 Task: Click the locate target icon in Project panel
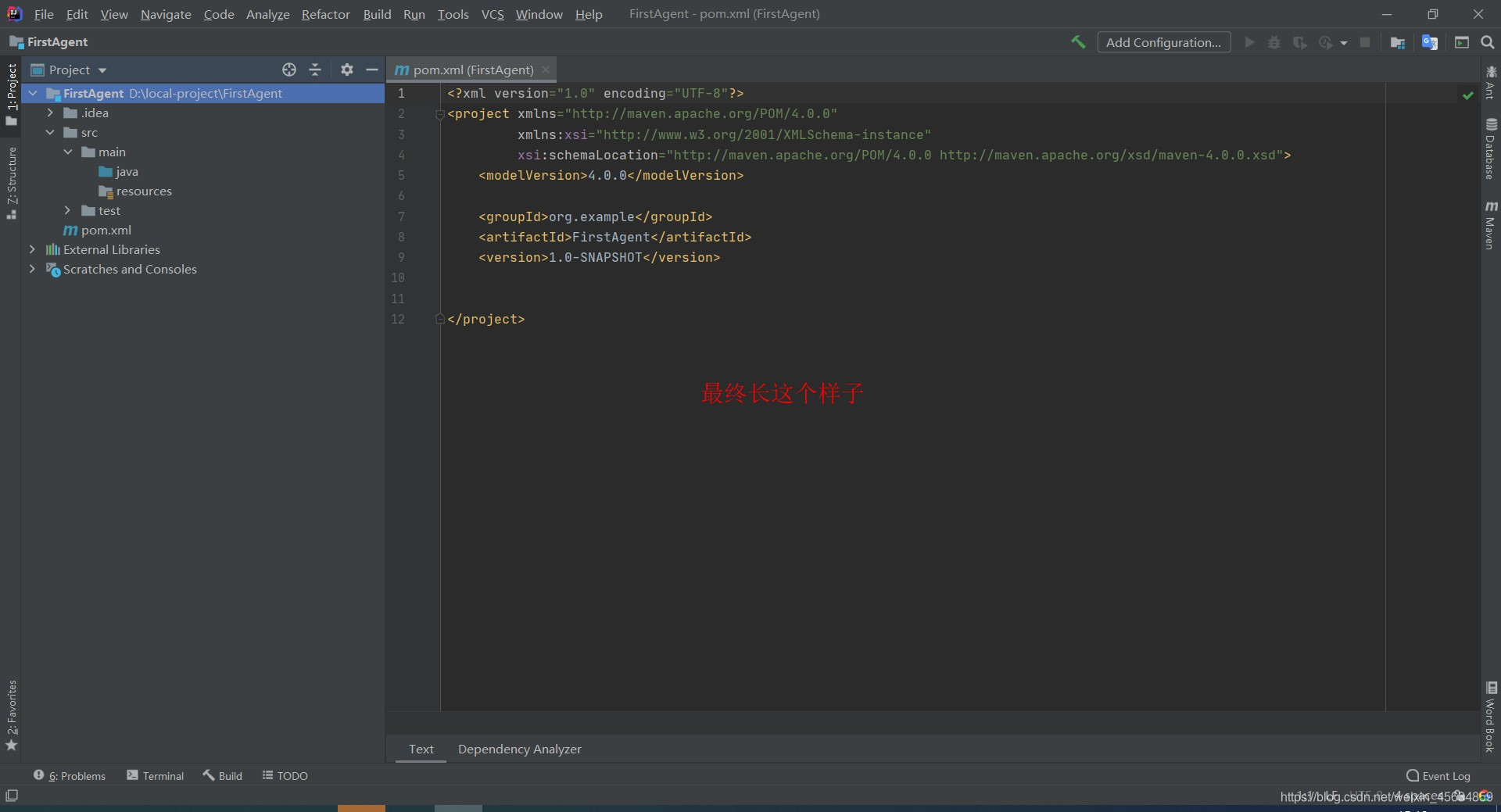pos(289,70)
